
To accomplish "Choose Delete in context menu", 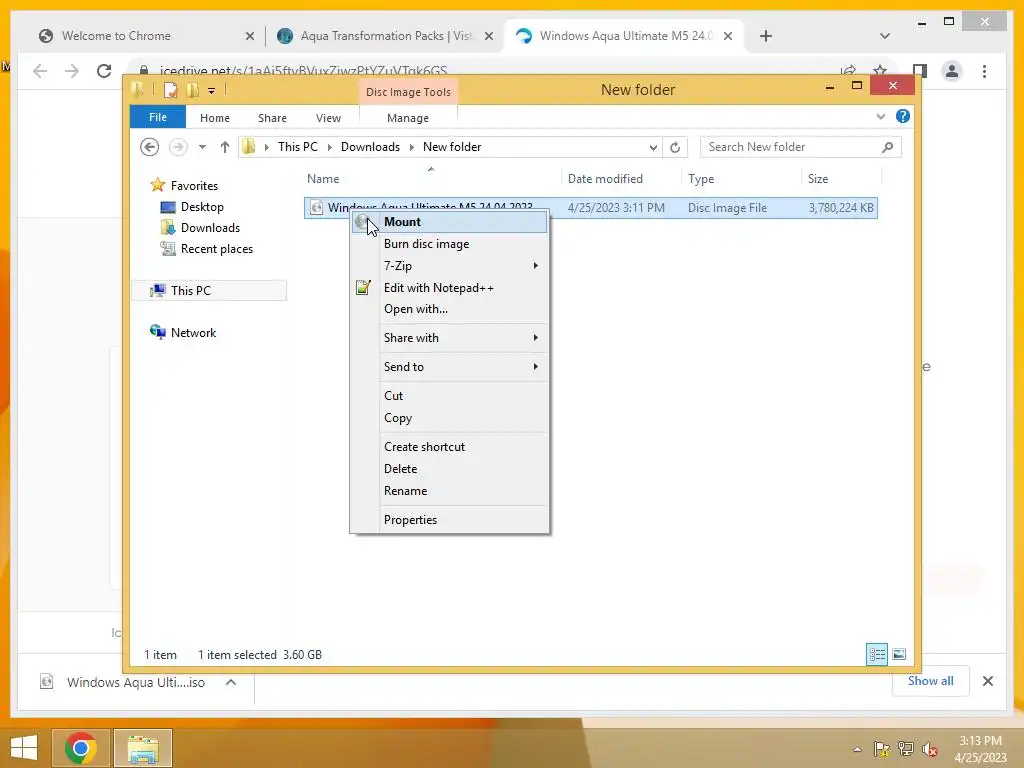I will pyautogui.click(x=449, y=469).
